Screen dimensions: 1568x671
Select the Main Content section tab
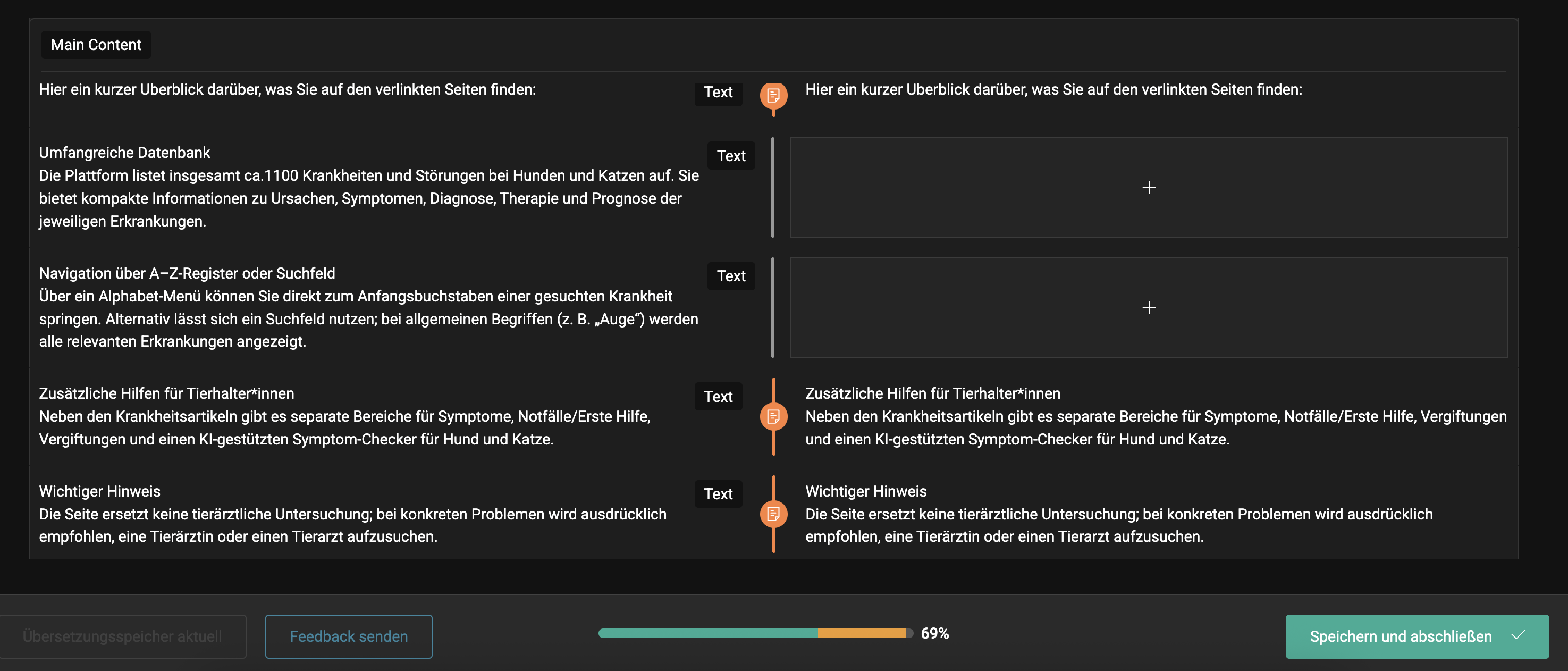[96, 45]
